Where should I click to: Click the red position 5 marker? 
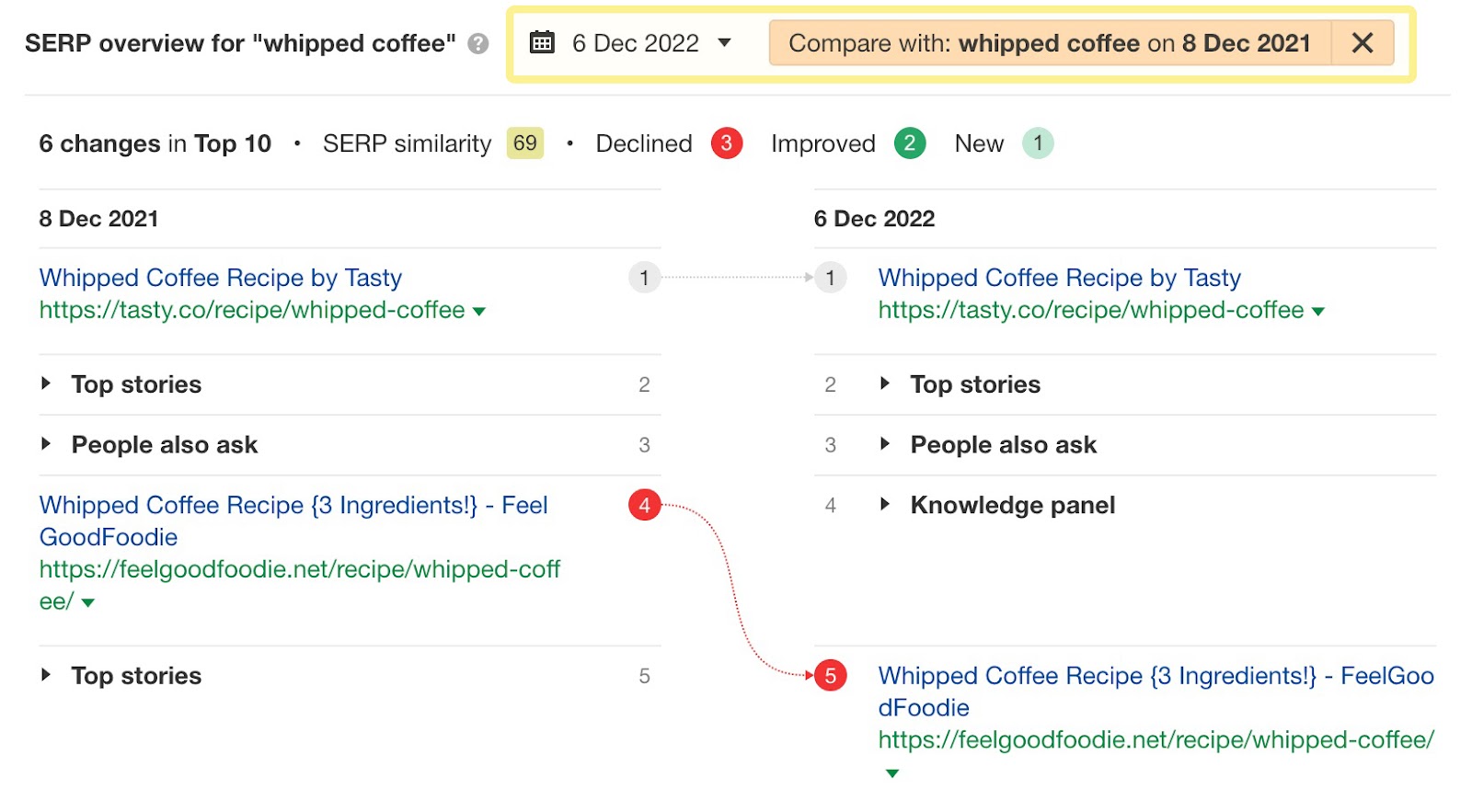[829, 676]
